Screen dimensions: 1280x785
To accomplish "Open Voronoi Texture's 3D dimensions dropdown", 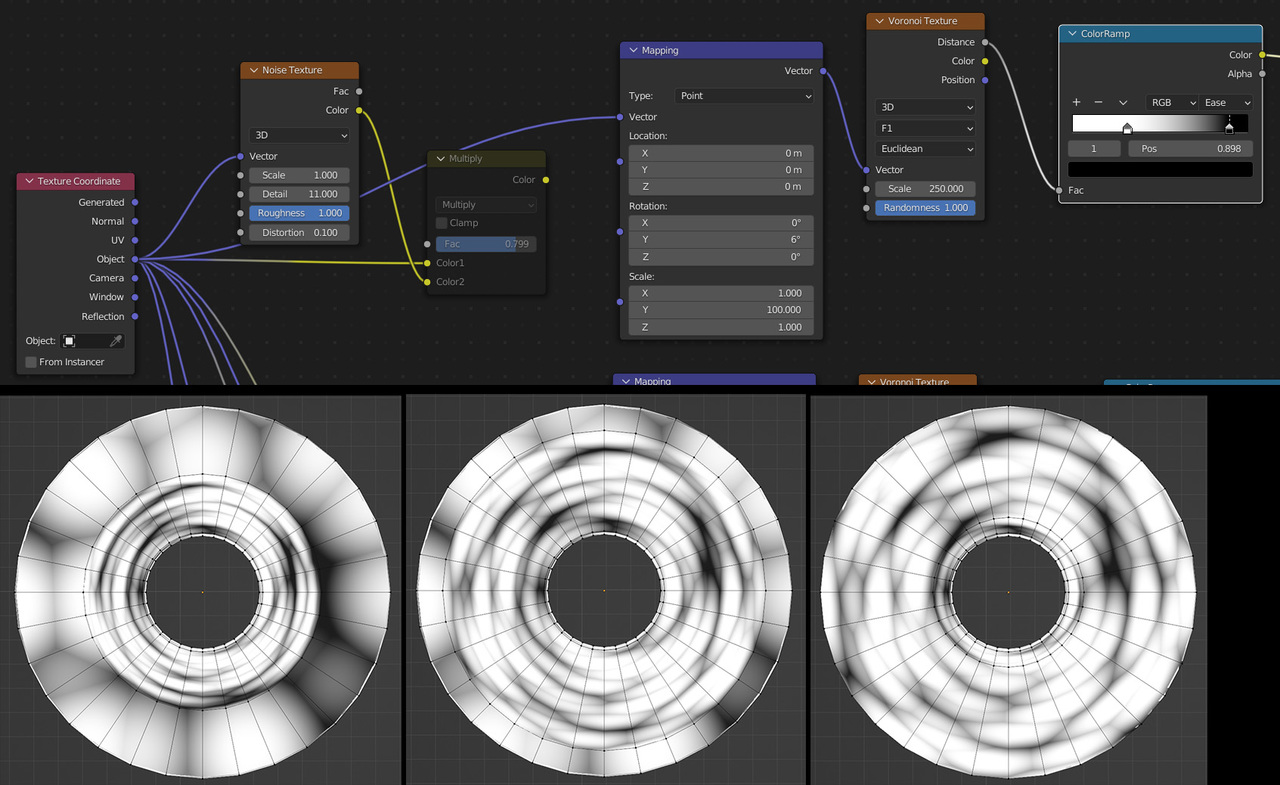I will 925,107.
